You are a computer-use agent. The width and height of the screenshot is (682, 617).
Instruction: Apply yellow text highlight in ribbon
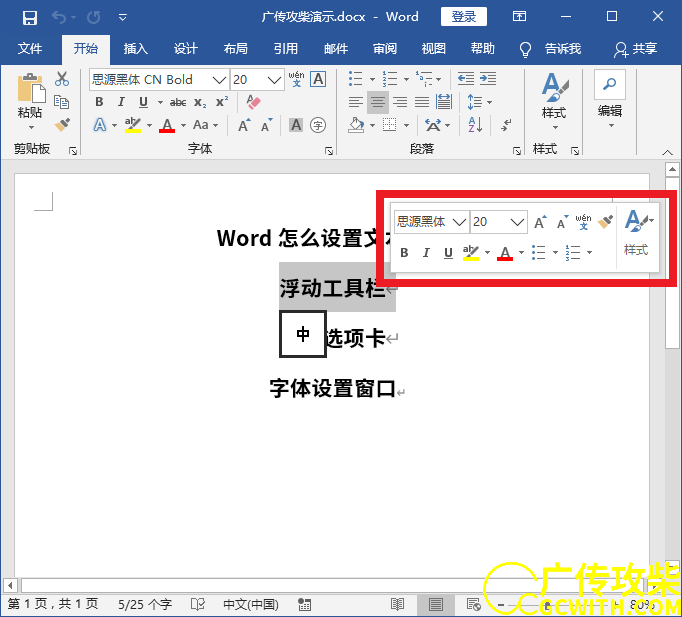coord(132,125)
